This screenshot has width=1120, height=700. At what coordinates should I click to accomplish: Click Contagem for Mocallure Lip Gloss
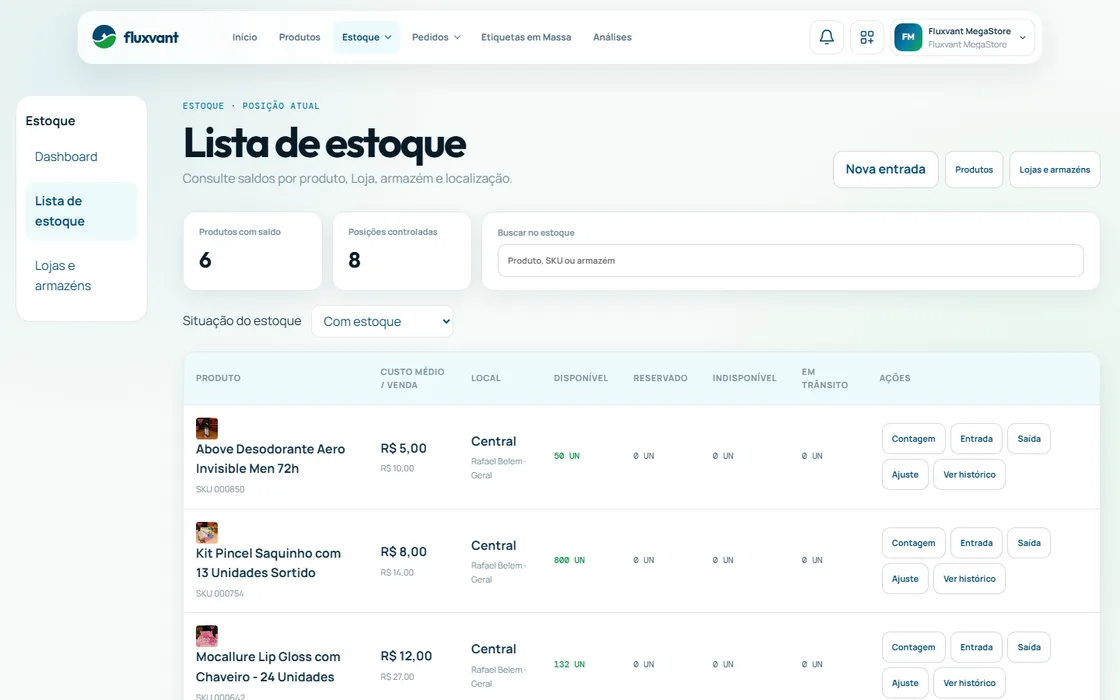[913, 647]
